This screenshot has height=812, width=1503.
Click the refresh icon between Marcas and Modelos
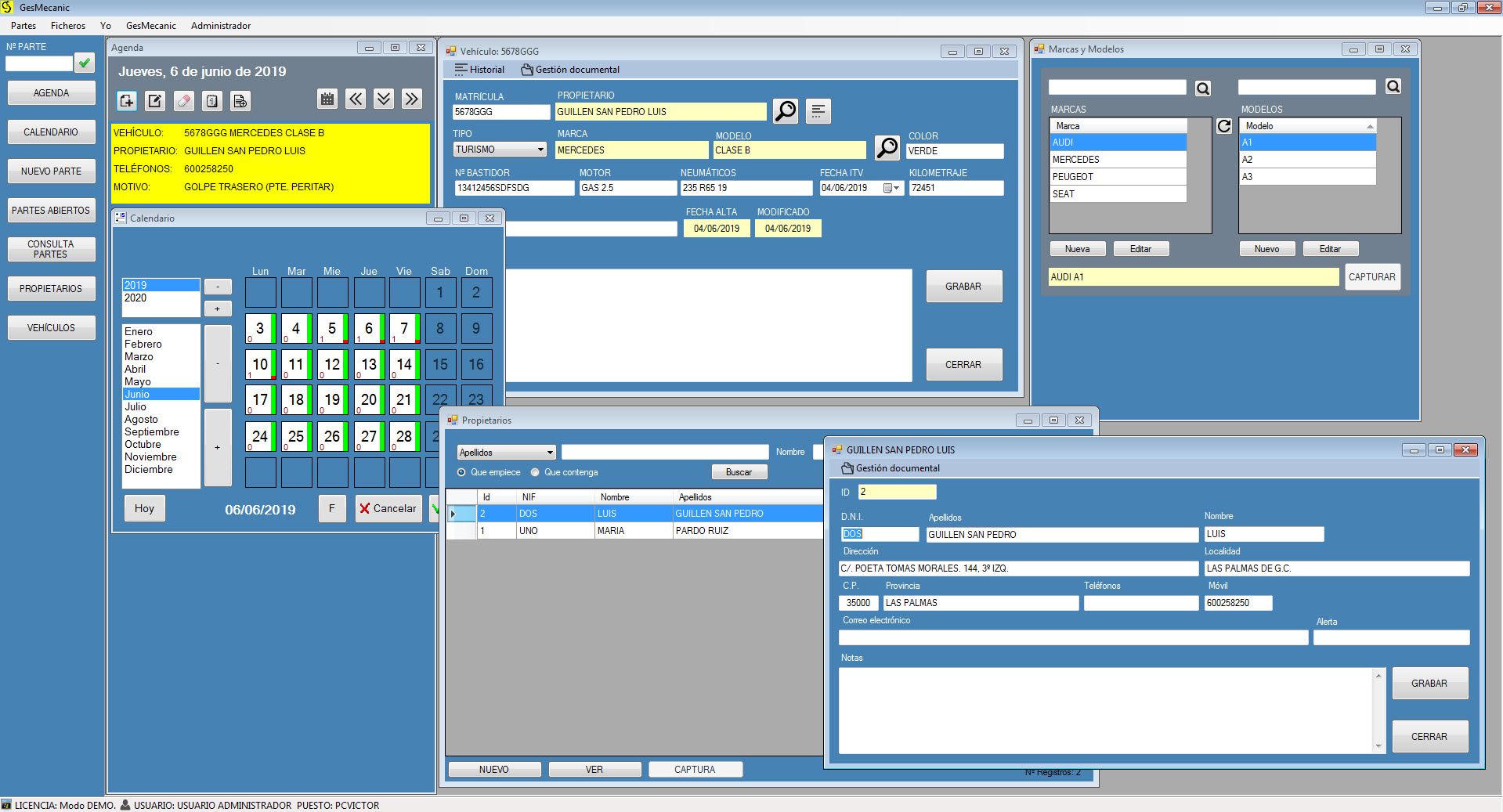(x=1224, y=126)
